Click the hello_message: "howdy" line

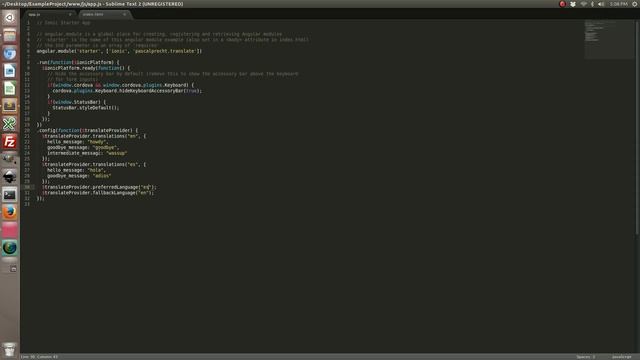[78, 142]
